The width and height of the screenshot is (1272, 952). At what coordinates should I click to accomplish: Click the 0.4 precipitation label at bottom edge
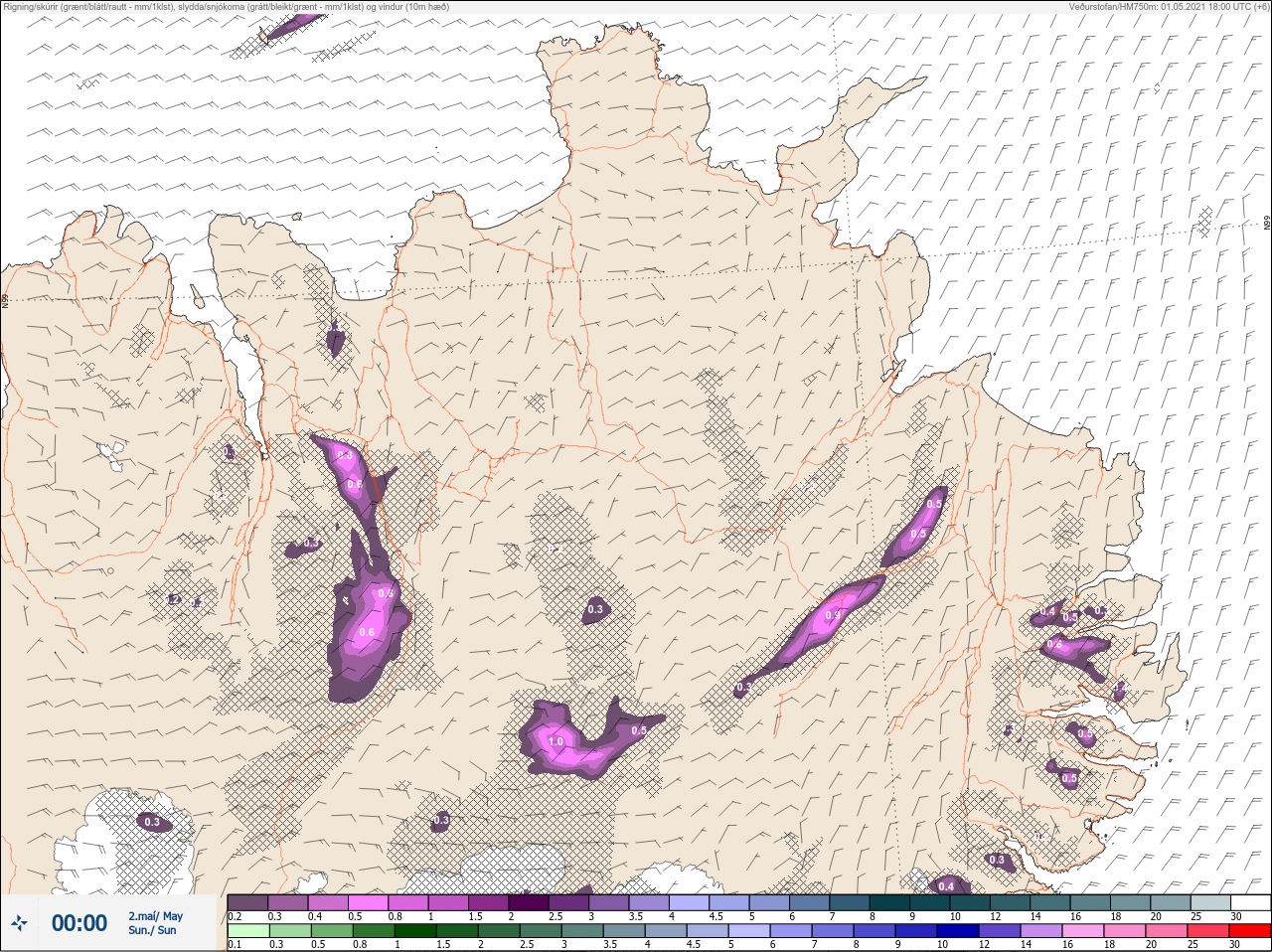(x=946, y=885)
